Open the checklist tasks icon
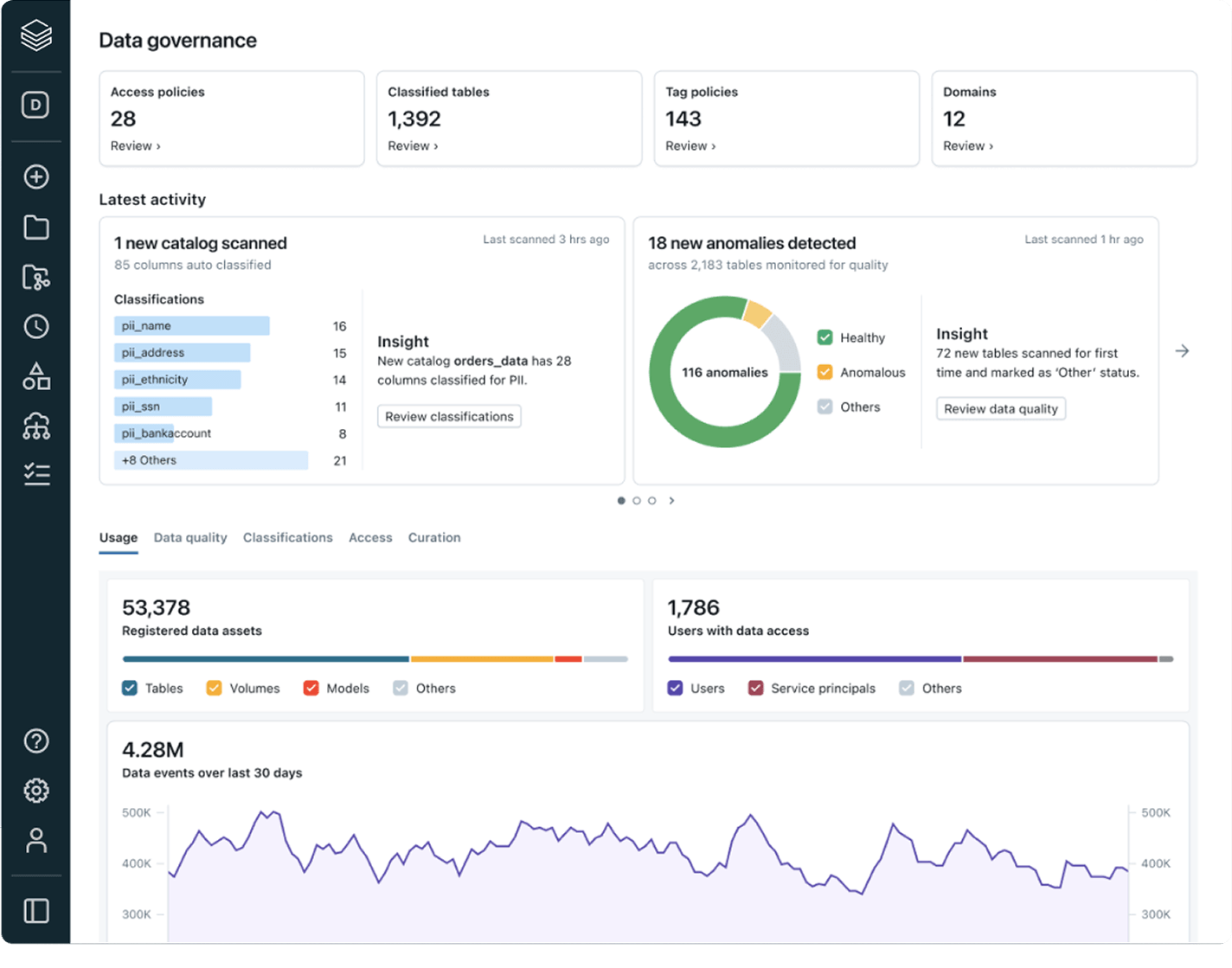 coord(36,474)
